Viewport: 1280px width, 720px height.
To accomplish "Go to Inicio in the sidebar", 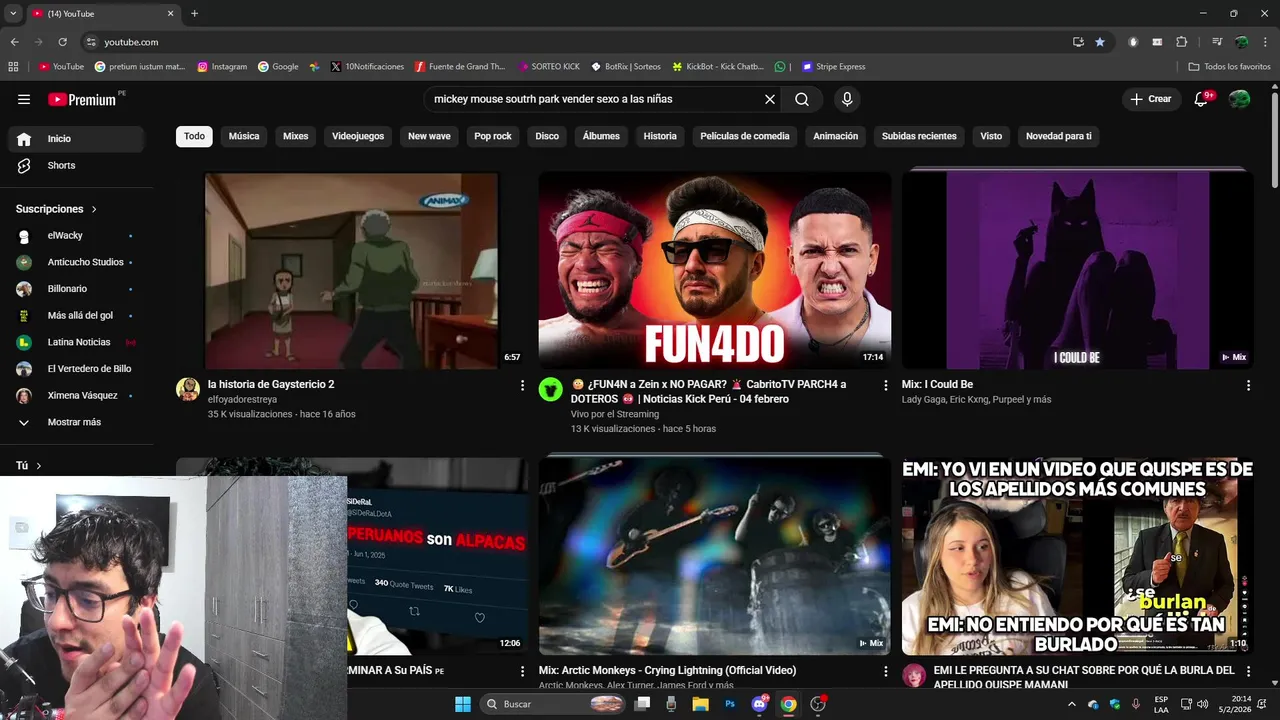I will (x=76, y=139).
